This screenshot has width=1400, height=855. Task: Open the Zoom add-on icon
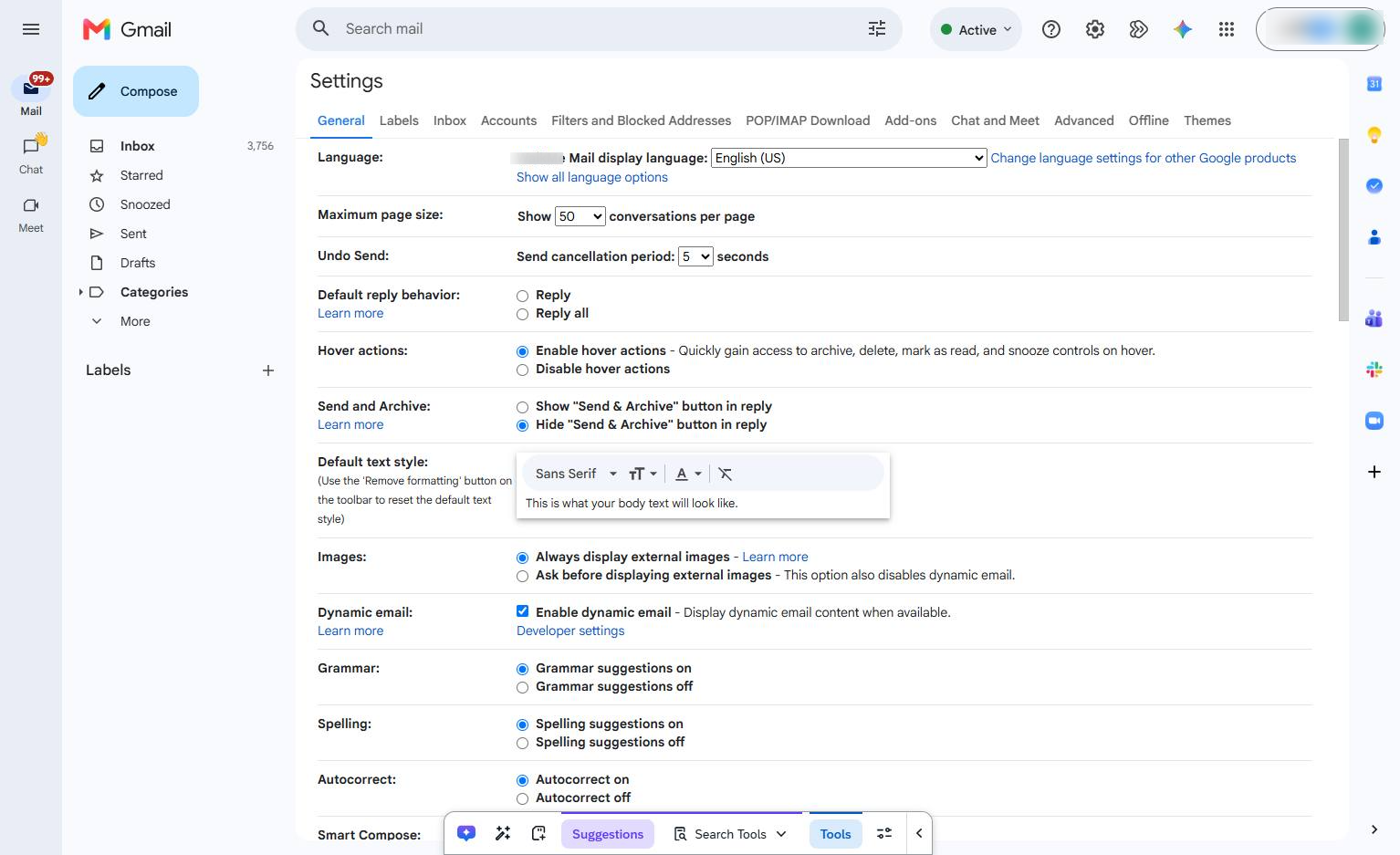(x=1374, y=421)
